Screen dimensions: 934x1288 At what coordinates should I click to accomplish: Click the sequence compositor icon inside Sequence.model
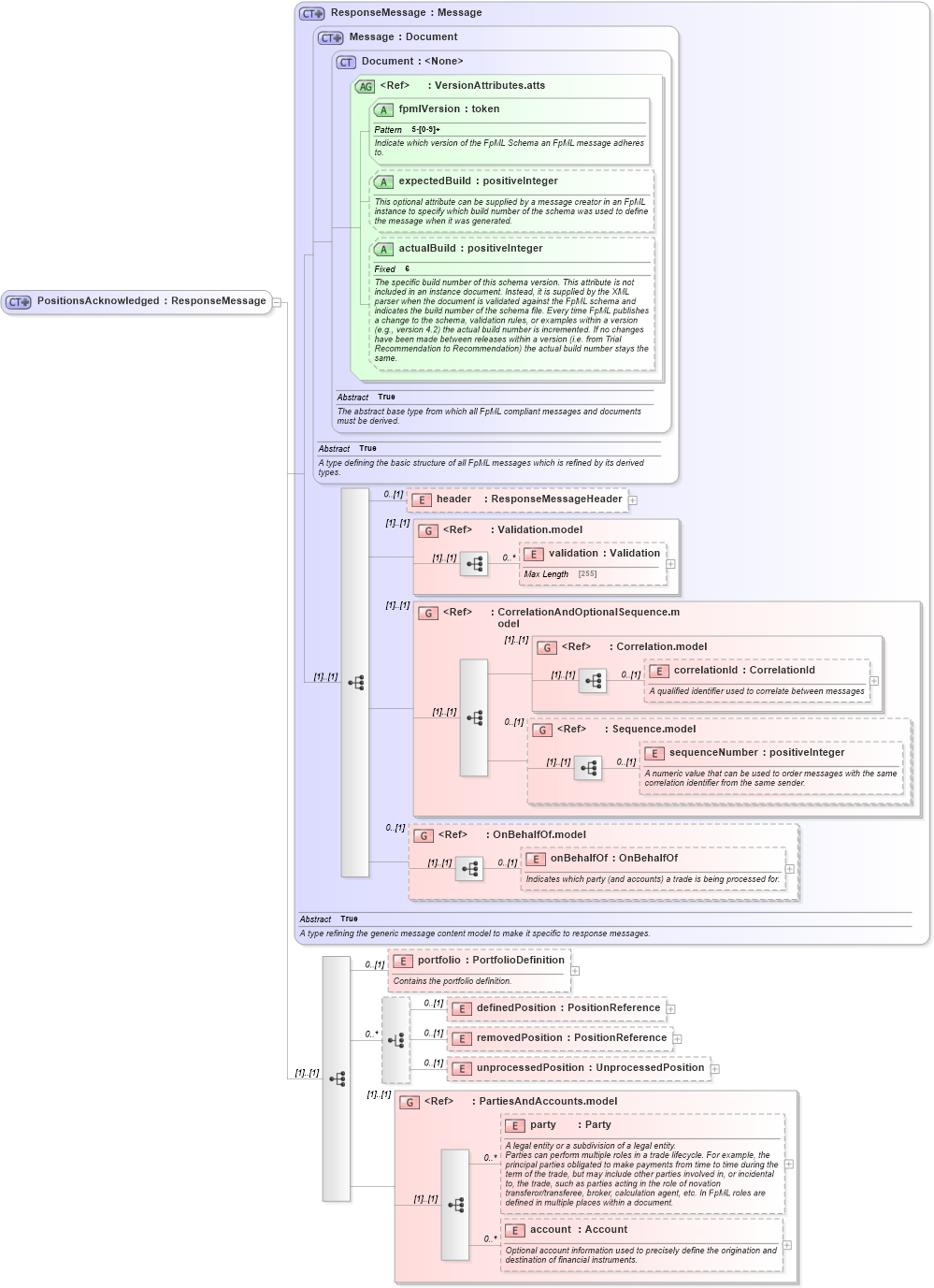(588, 767)
